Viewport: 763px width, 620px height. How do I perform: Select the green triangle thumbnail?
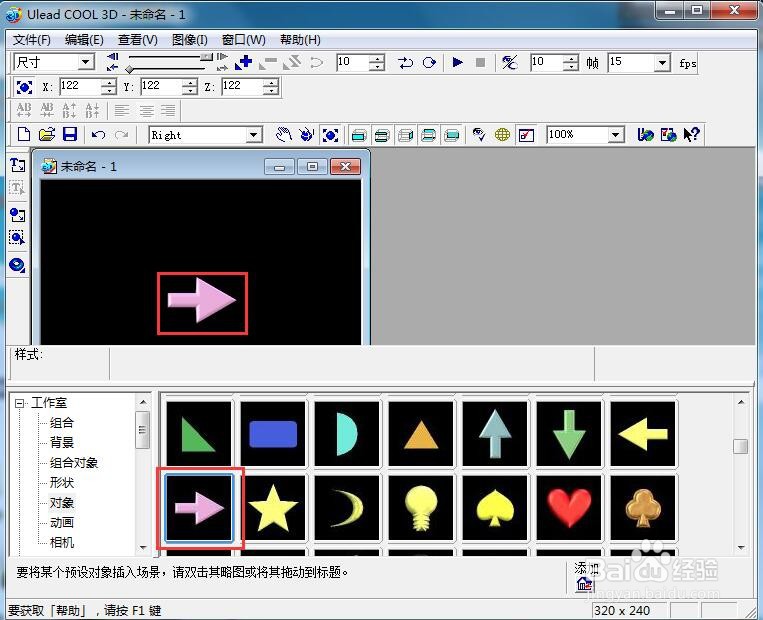pyautogui.click(x=199, y=434)
